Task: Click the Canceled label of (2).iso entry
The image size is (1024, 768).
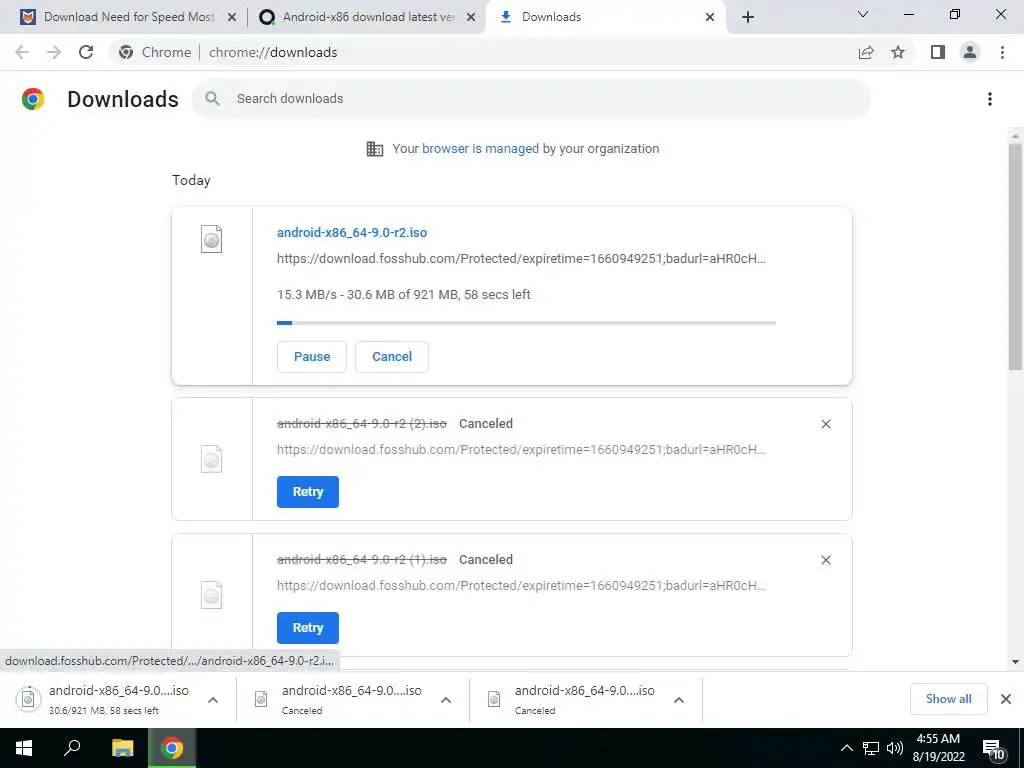Action: [x=486, y=424]
